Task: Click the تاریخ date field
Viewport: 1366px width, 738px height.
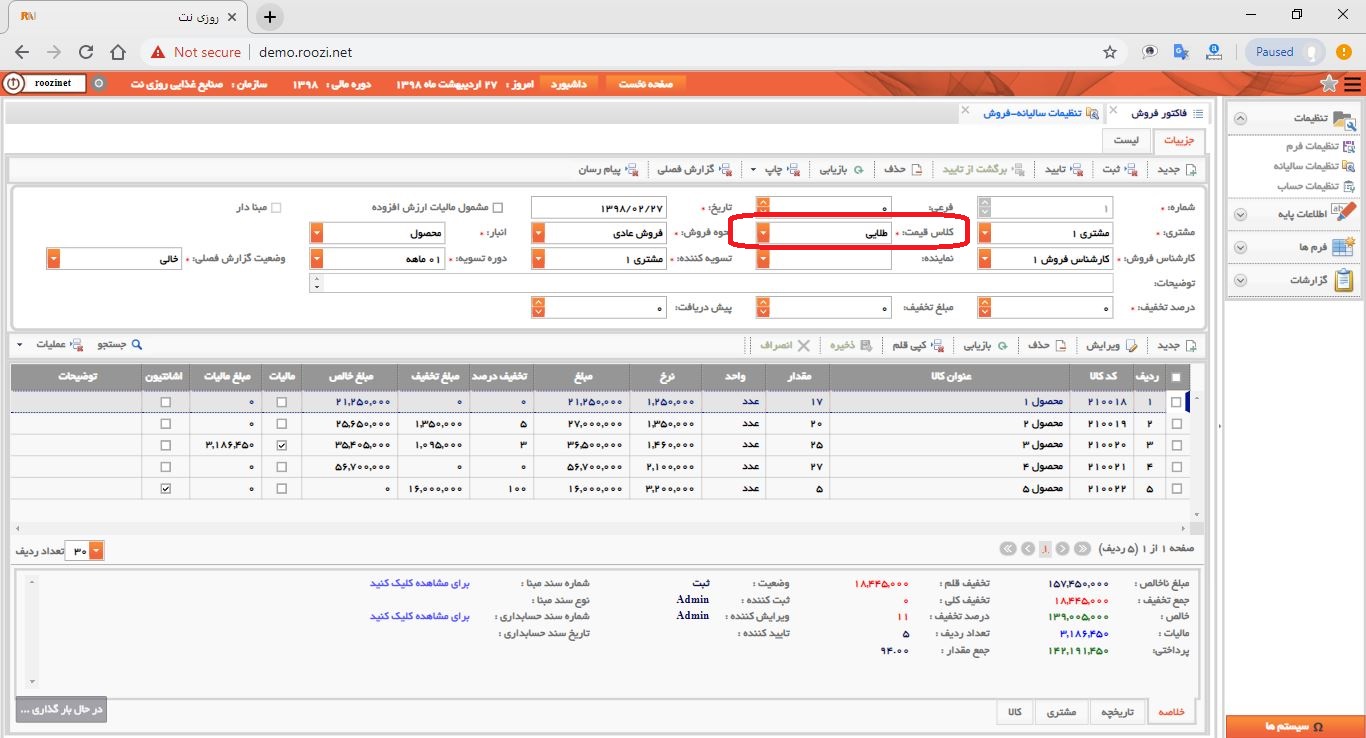Action: click(598, 208)
